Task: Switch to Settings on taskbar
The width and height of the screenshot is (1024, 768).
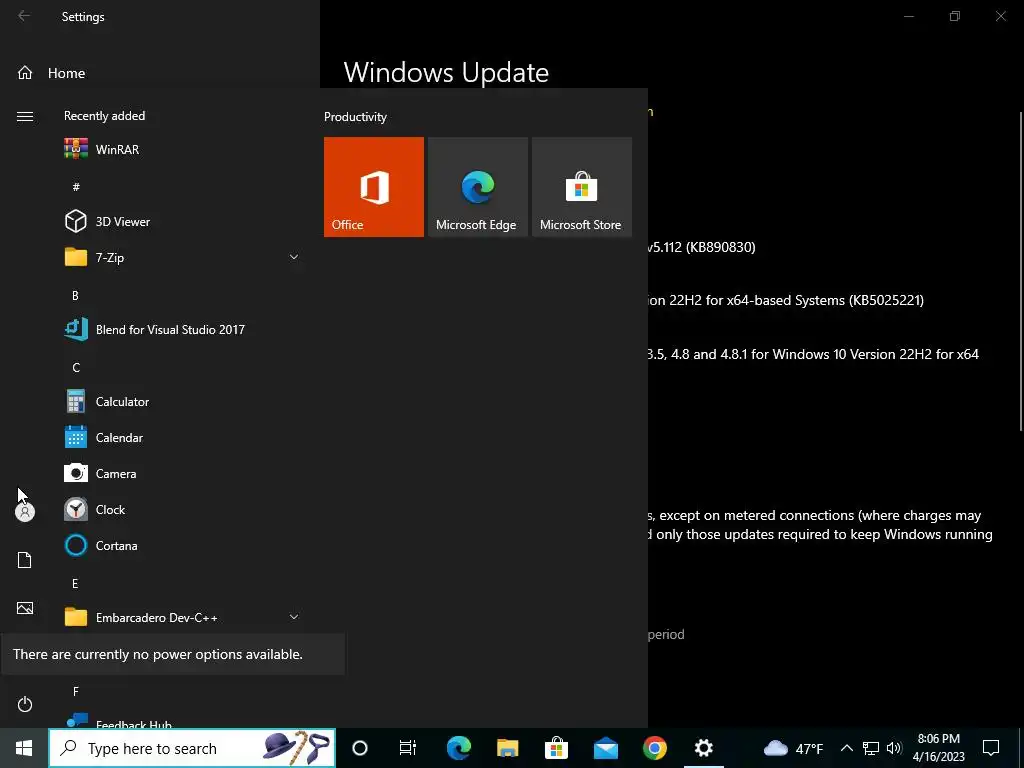Action: (x=703, y=748)
